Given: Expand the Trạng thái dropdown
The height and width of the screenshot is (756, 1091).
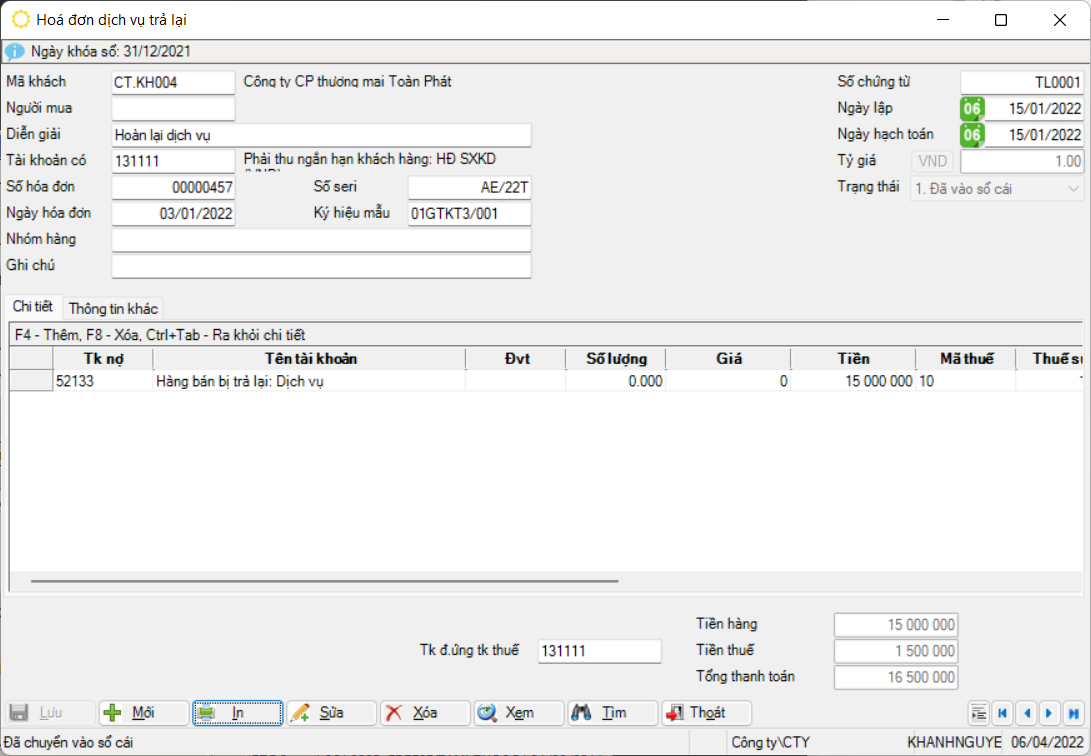Looking at the screenshot, I should coord(1074,188).
